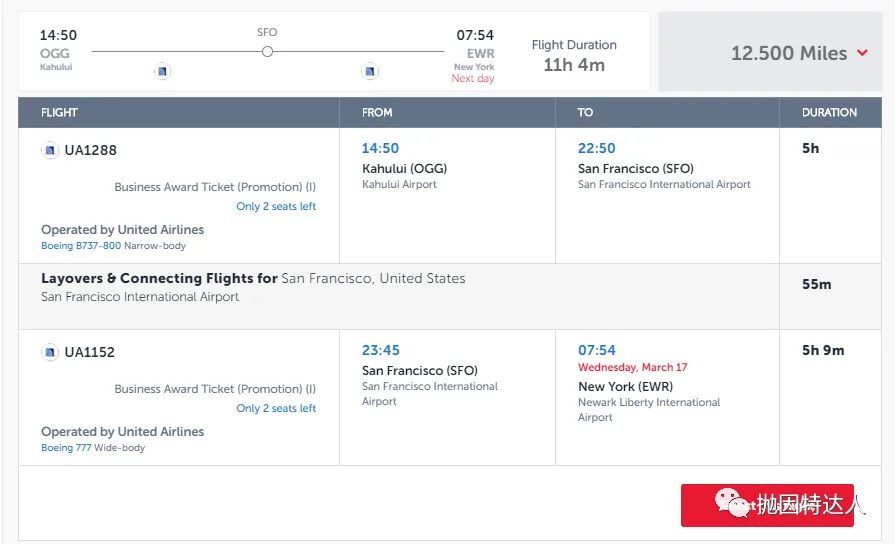Click the 5h 9m duration cell
Viewport: 895px width, 544px height.
(823, 350)
